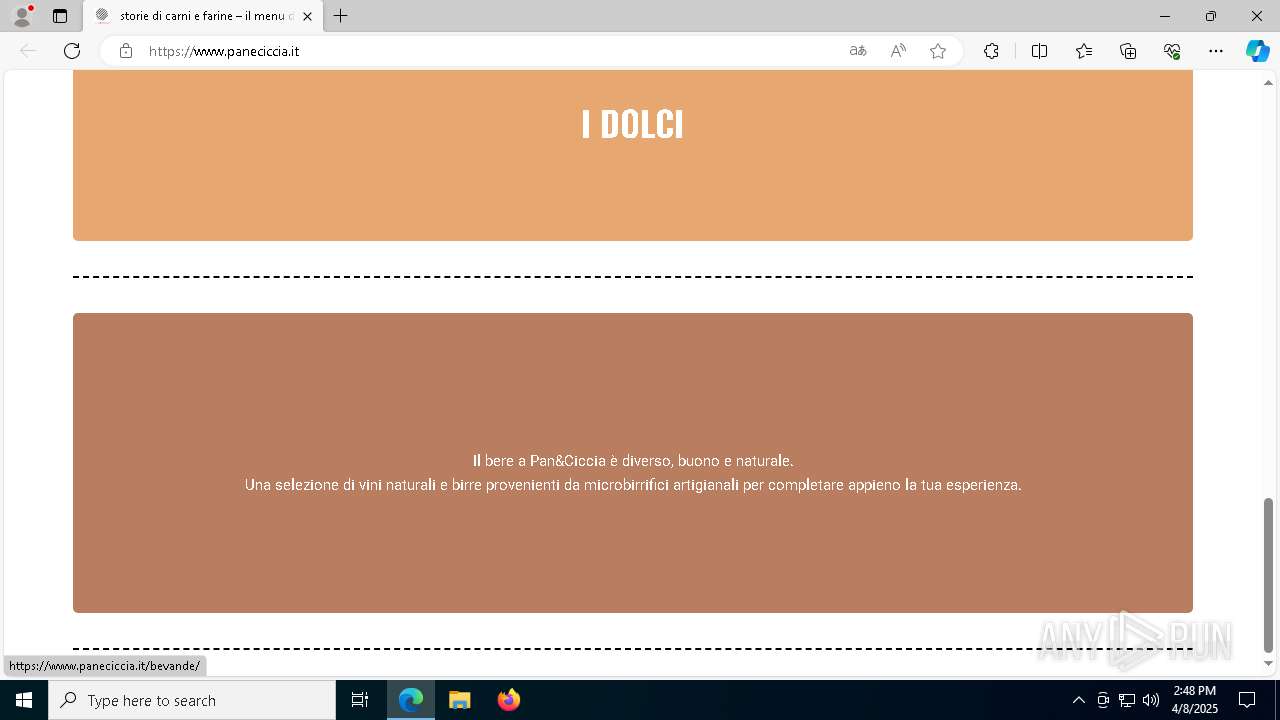Screen dimensions: 1280x720
Task: Open Task View on taskbar
Action: 360,700
